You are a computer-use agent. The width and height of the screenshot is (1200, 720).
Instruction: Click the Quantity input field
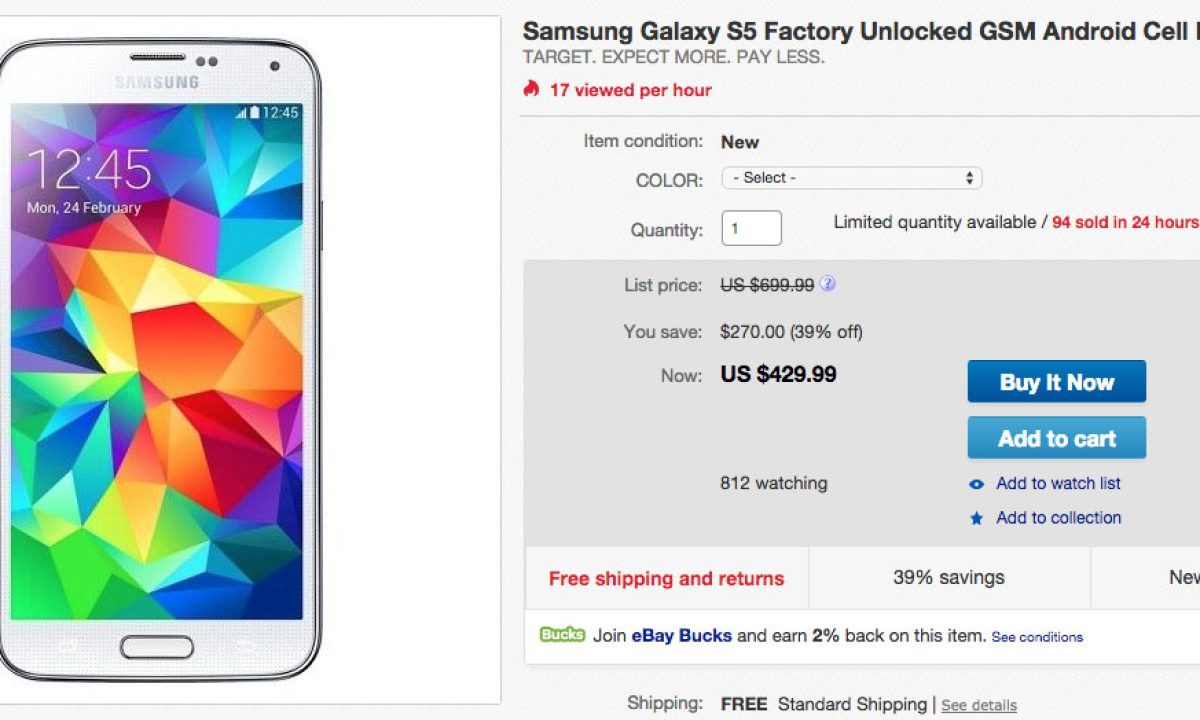pos(751,229)
